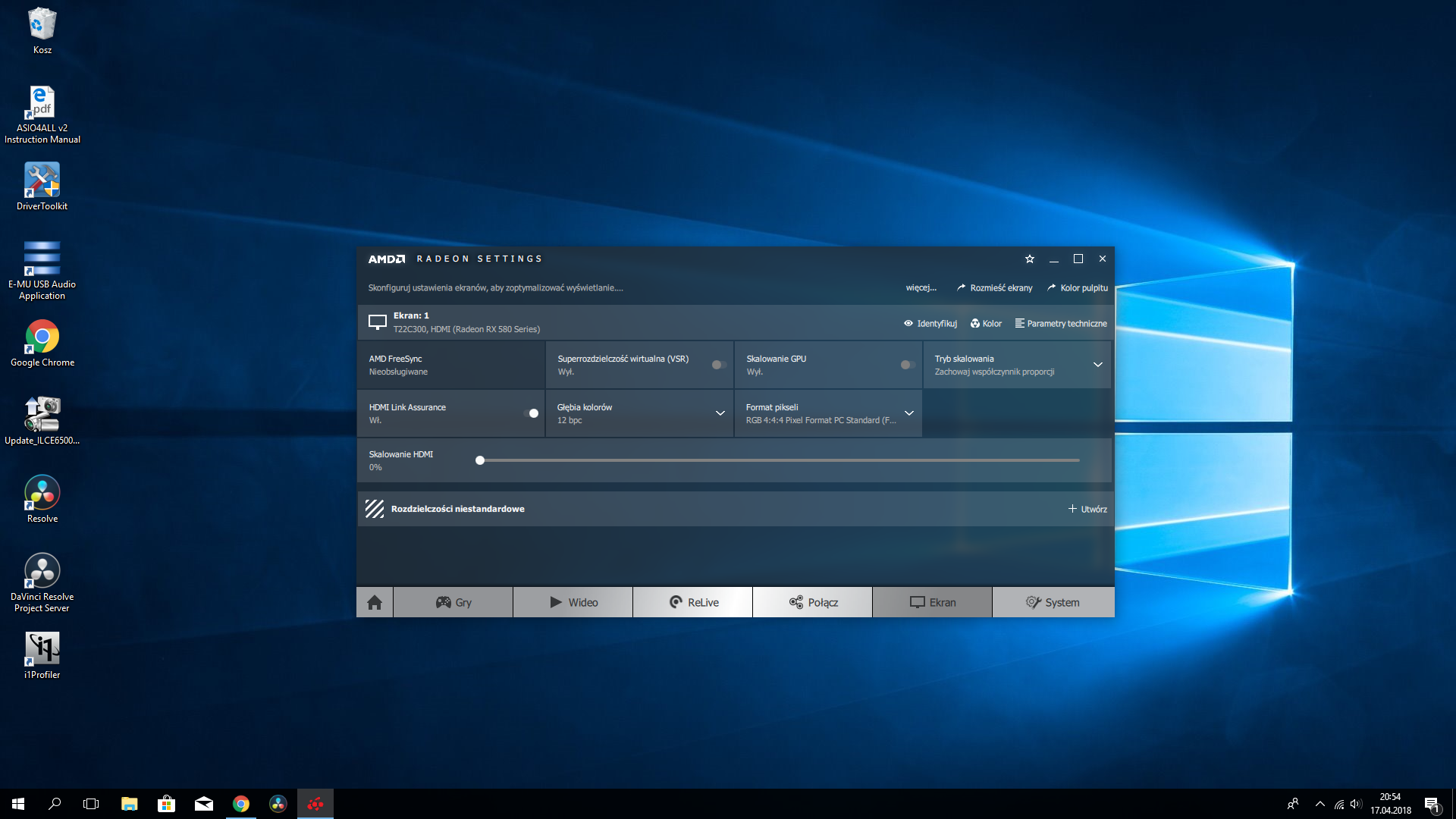
Task: Click the Home icon in Radeon Settings
Action: point(375,602)
